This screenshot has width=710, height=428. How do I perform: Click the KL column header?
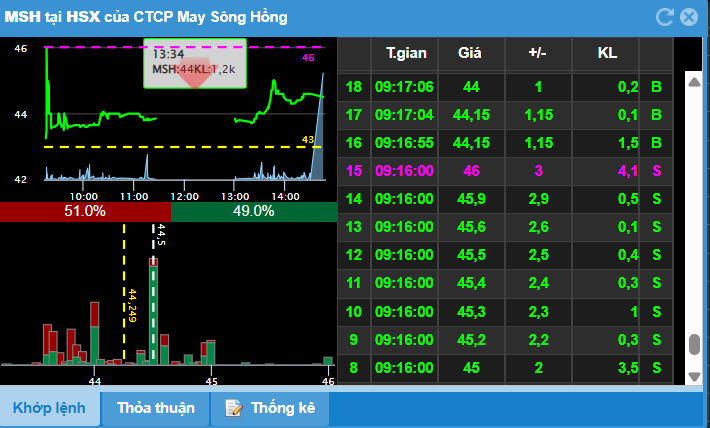coord(605,53)
